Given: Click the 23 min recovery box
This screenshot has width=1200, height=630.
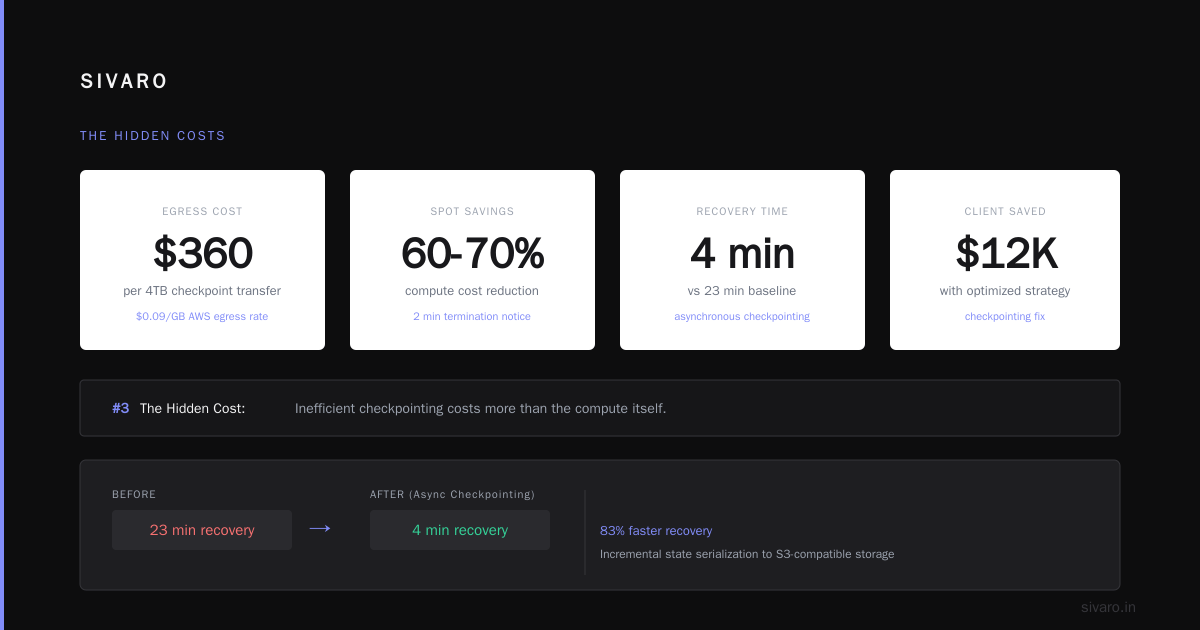Looking at the screenshot, I should (x=202, y=530).
